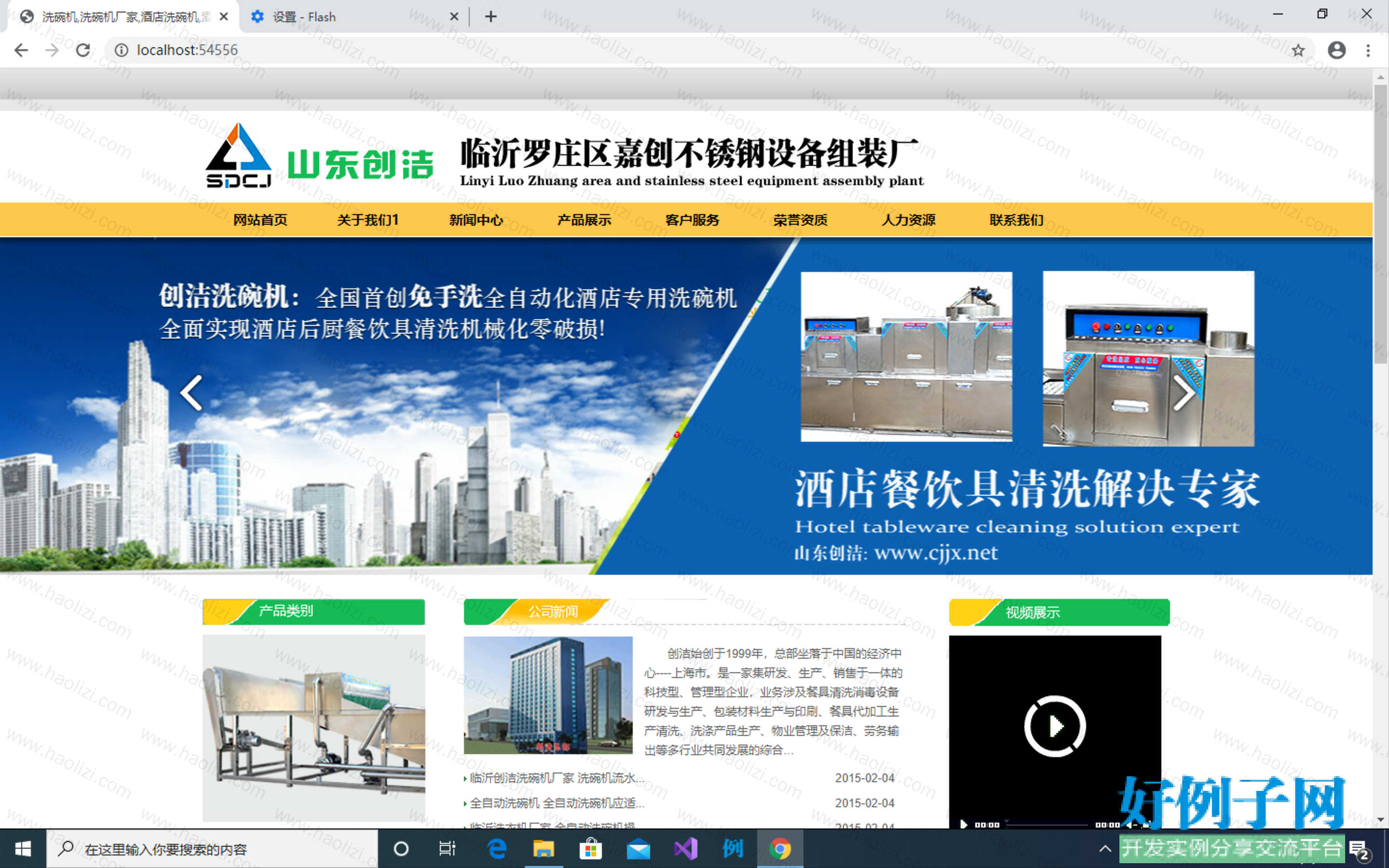Click the scrollbar up arrow
1389x868 pixels.
click(1380, 77)
